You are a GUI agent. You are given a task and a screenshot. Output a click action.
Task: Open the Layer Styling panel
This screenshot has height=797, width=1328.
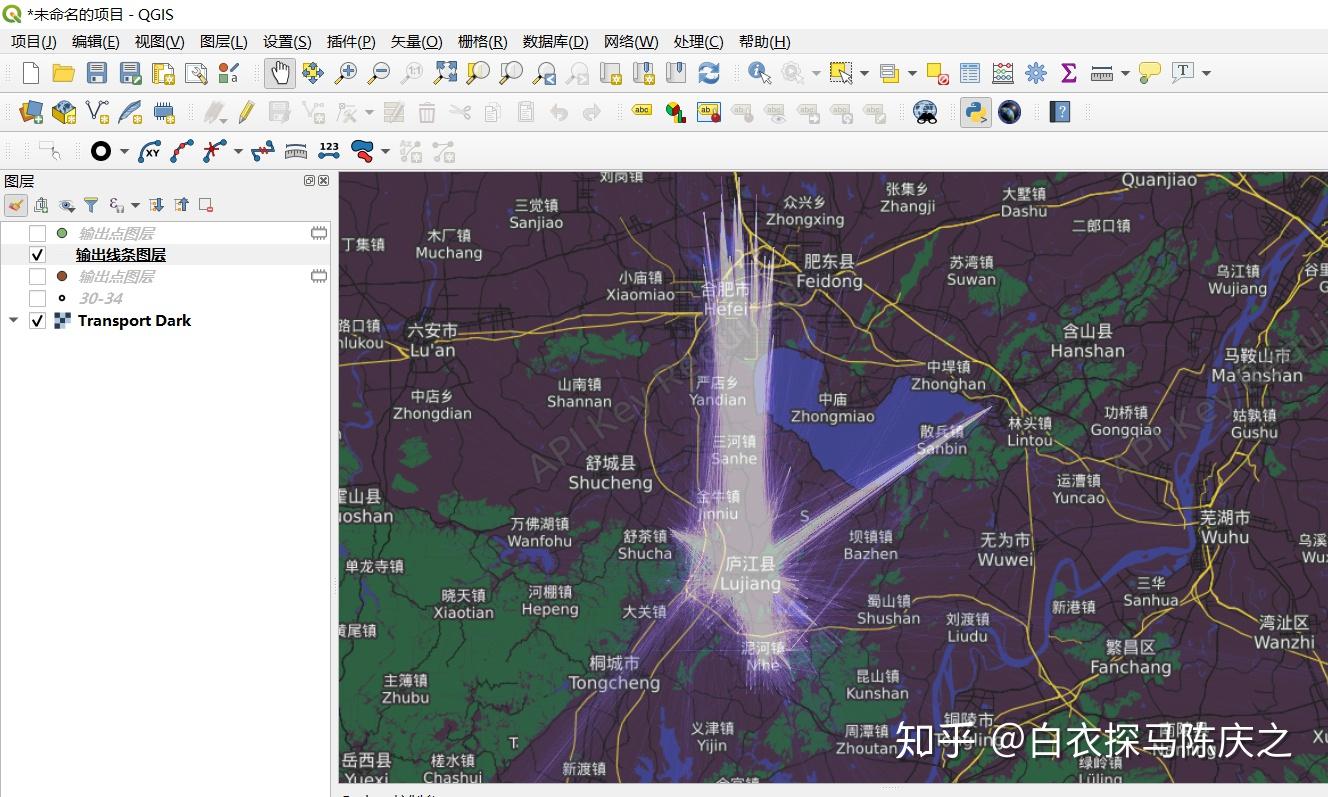(x=15, y=204)
